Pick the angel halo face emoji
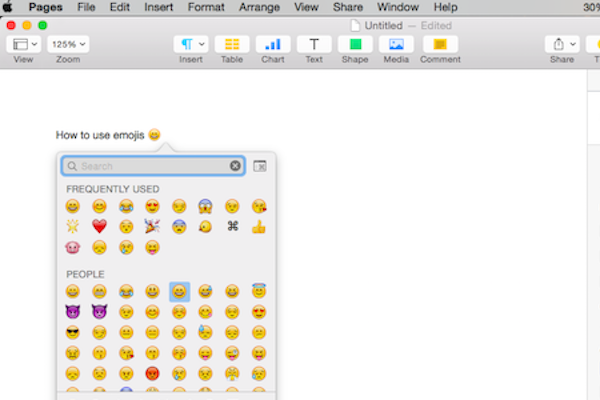600x400 pixels. 259,291
